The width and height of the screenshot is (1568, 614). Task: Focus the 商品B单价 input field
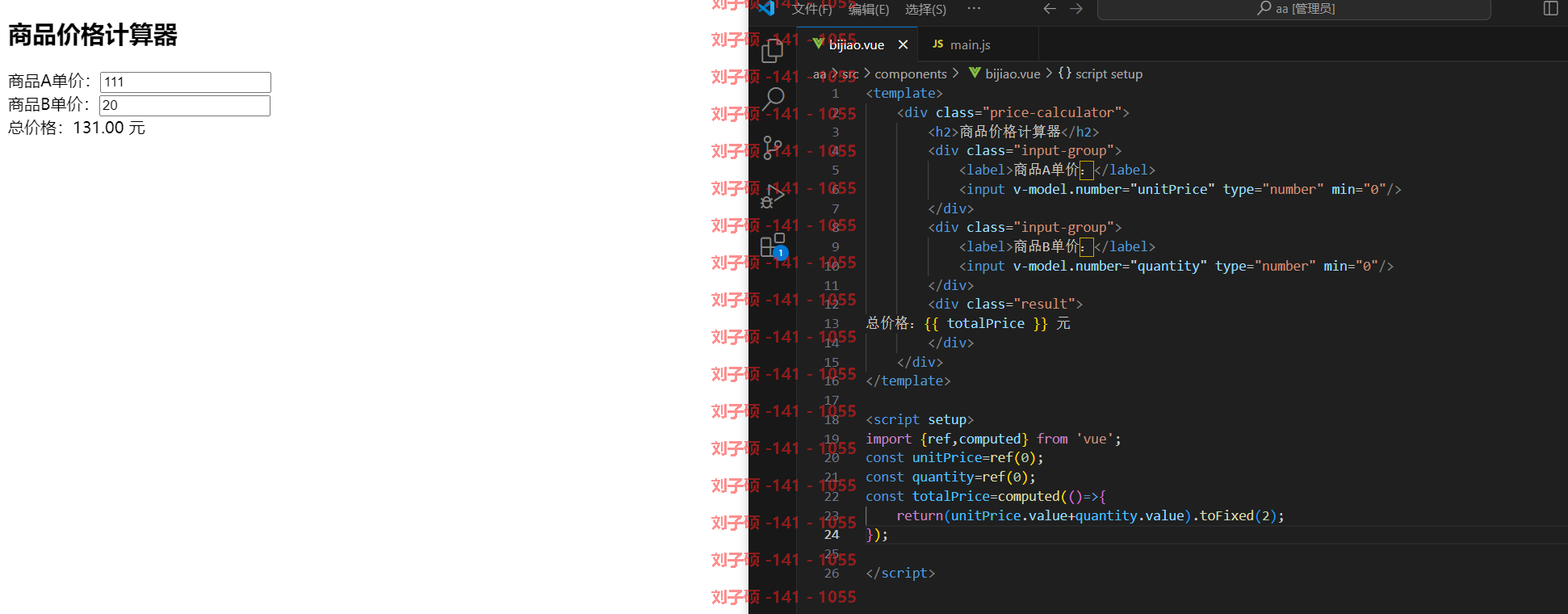184,105
